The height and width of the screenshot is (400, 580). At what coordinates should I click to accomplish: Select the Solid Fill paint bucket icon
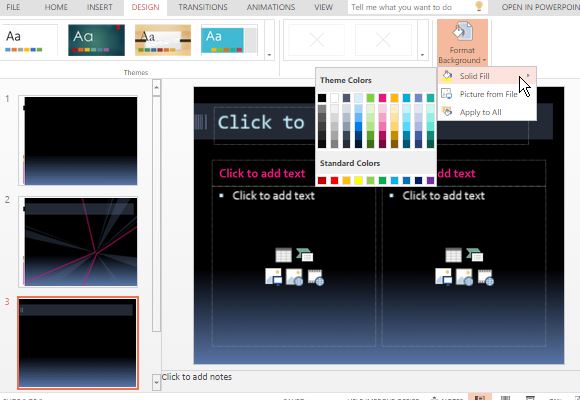447,75
